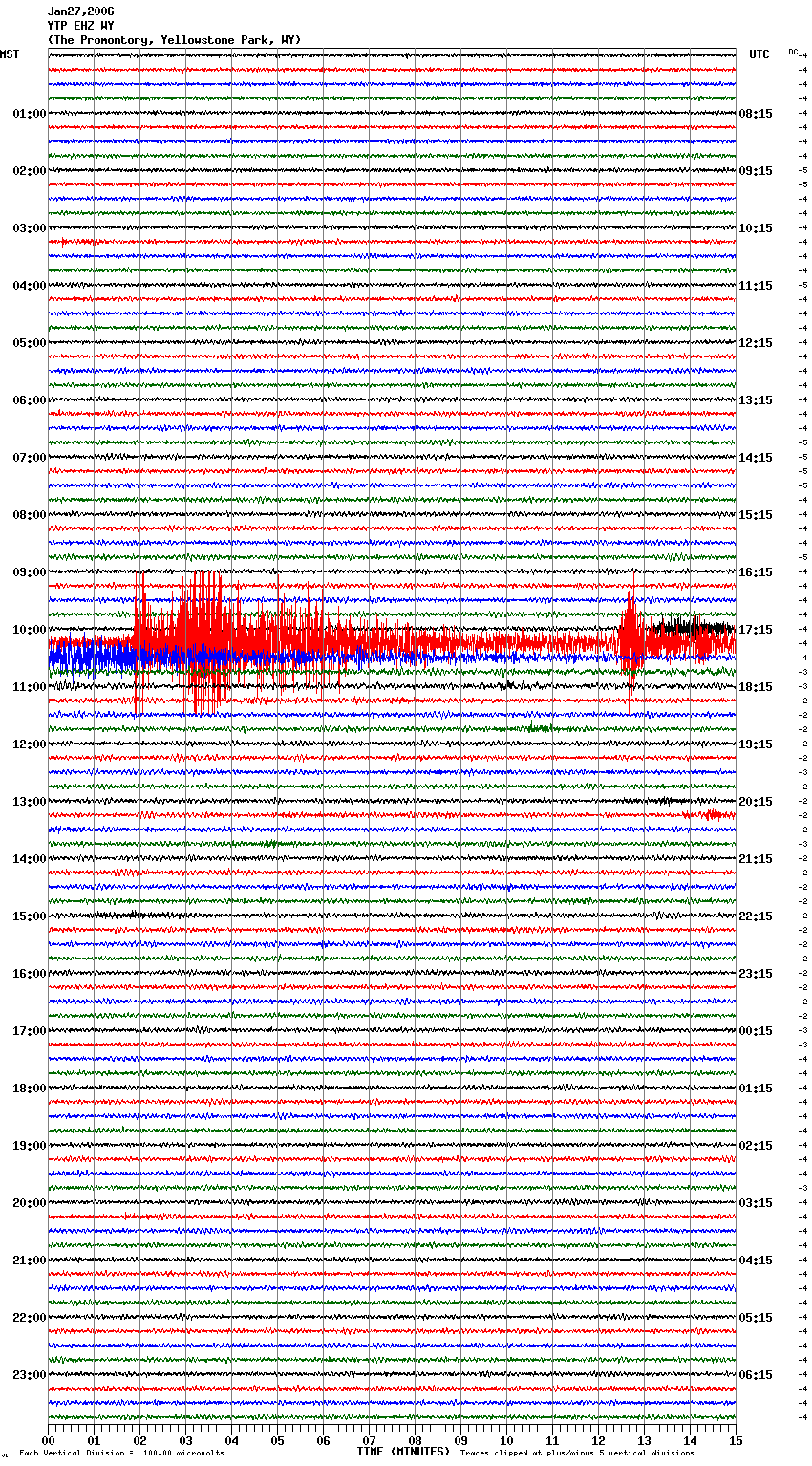Click the "16:15" UTC time label

(756, 572)
